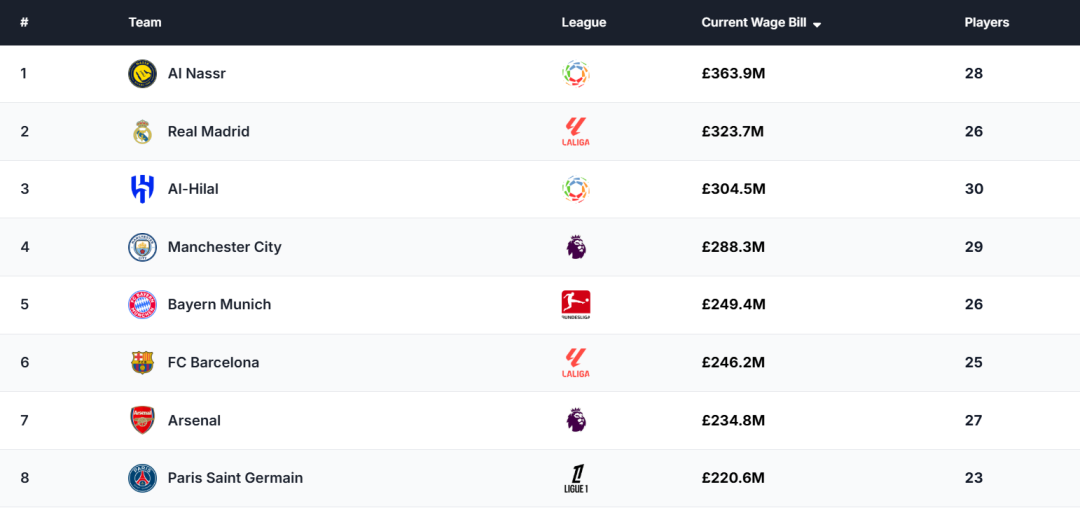Click the FC Barcelona crest

click(143, 362)
